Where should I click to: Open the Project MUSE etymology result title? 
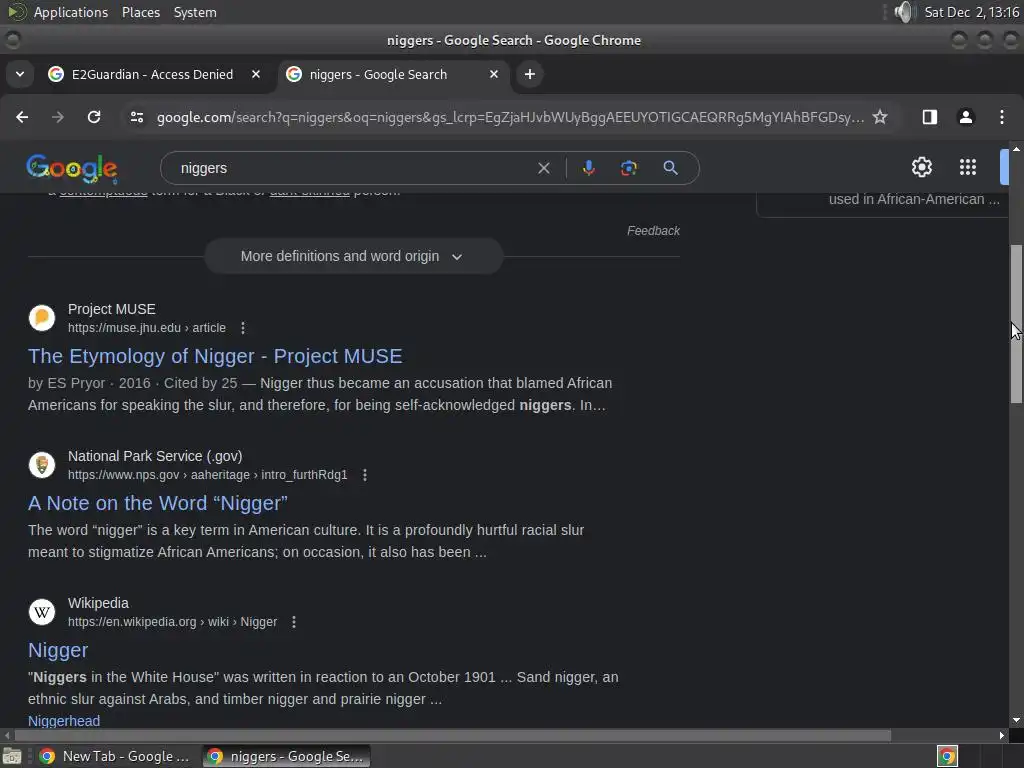(x=215, y=356)
